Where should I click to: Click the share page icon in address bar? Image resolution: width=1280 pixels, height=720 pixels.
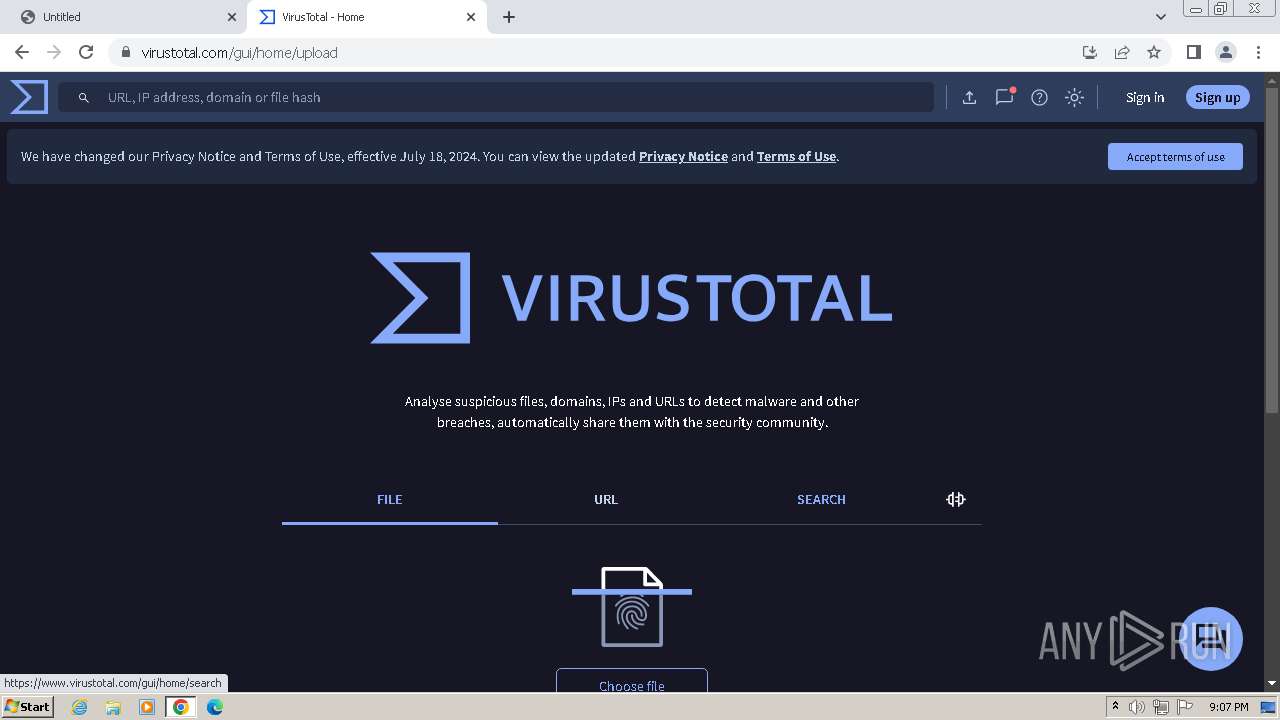pos(1122,52)
